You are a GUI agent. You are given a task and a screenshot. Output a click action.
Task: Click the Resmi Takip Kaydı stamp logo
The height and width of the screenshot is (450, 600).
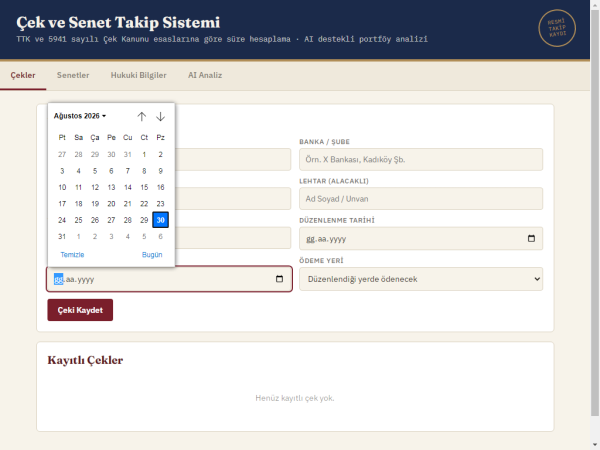pyautogui.click(x=557, y=28)
